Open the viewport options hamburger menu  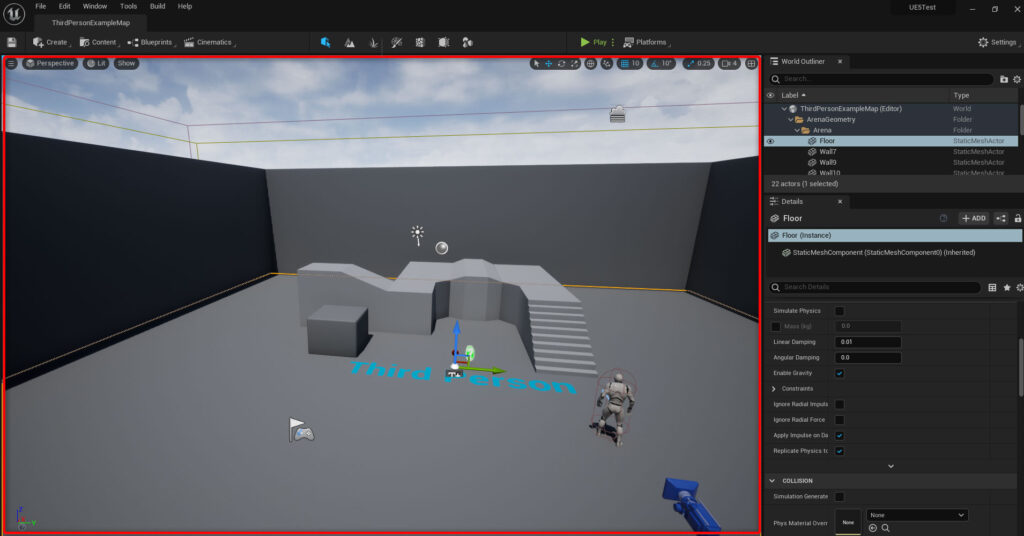(11, 63)
